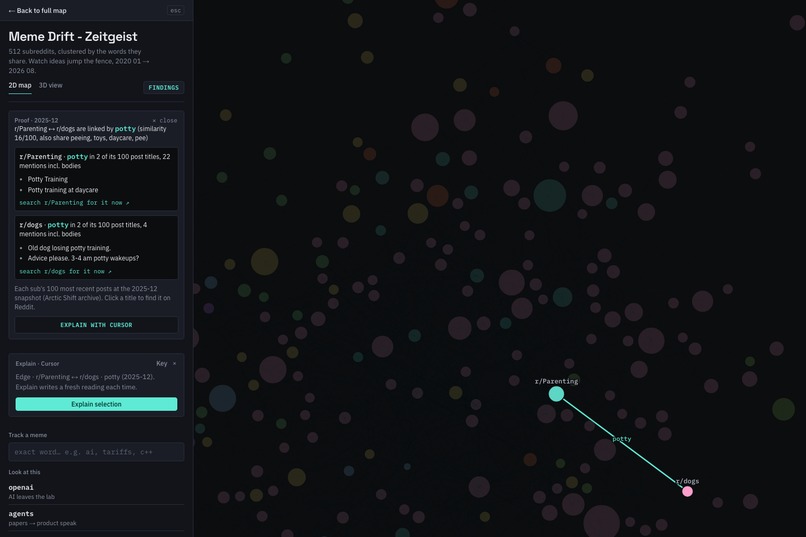The width and height of the screenshot is (806, 537).
Task: Select the agents meme suggestion
Action: [x=96, y=518]
